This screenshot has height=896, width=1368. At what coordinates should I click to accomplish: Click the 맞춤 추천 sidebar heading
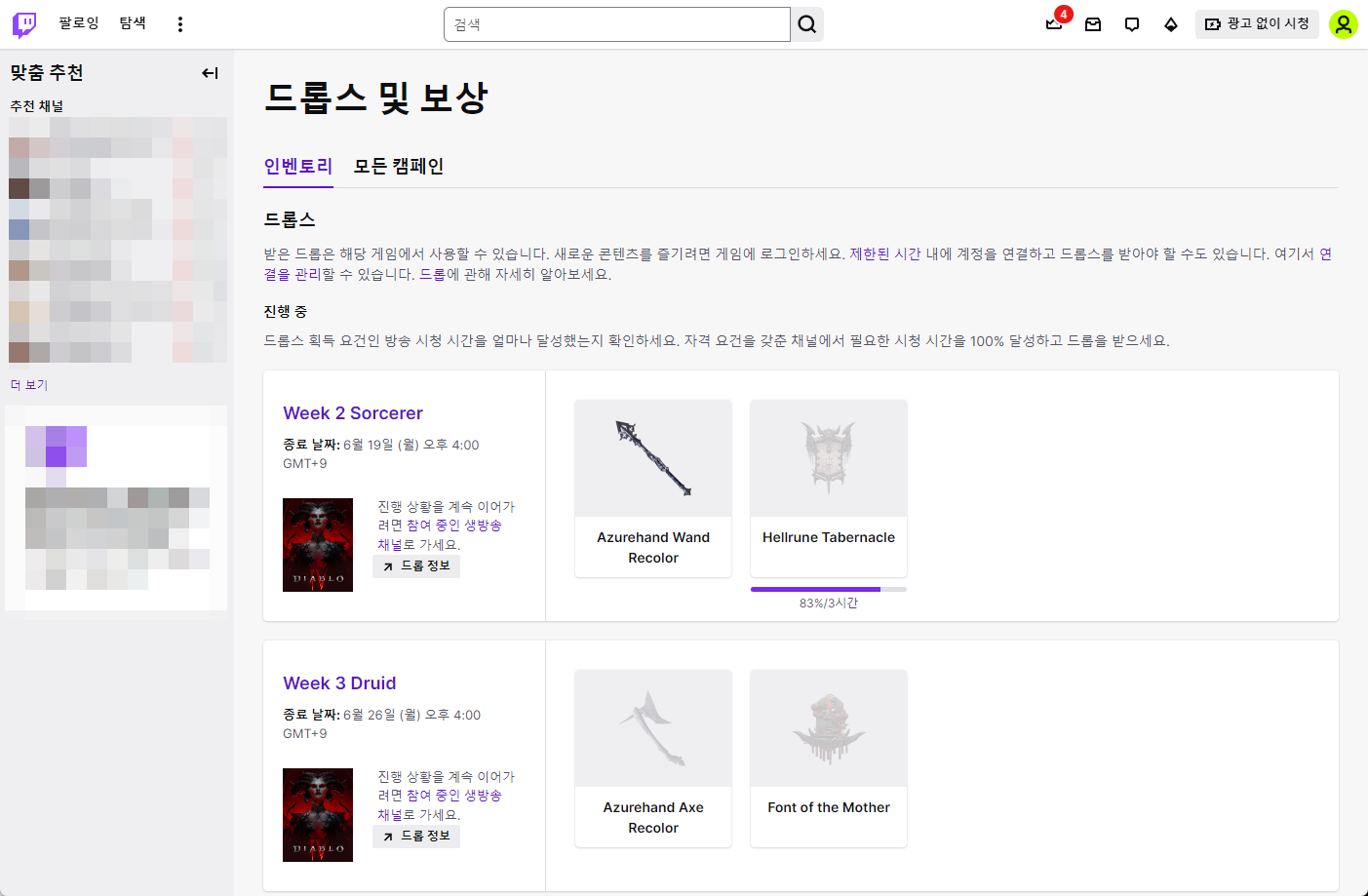coord(47,73)
